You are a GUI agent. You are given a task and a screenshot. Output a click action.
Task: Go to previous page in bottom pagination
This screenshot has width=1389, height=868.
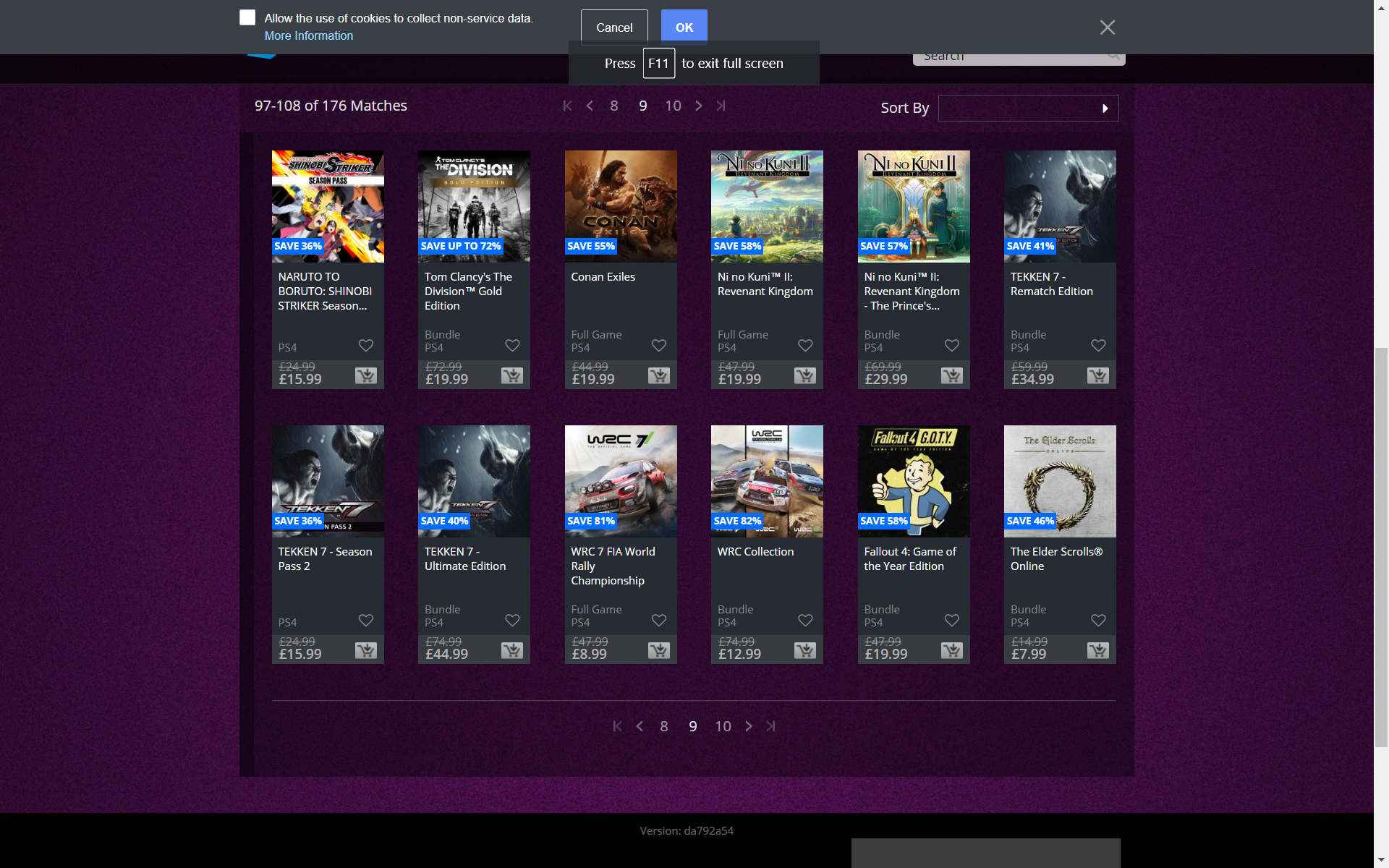[640, 726]
